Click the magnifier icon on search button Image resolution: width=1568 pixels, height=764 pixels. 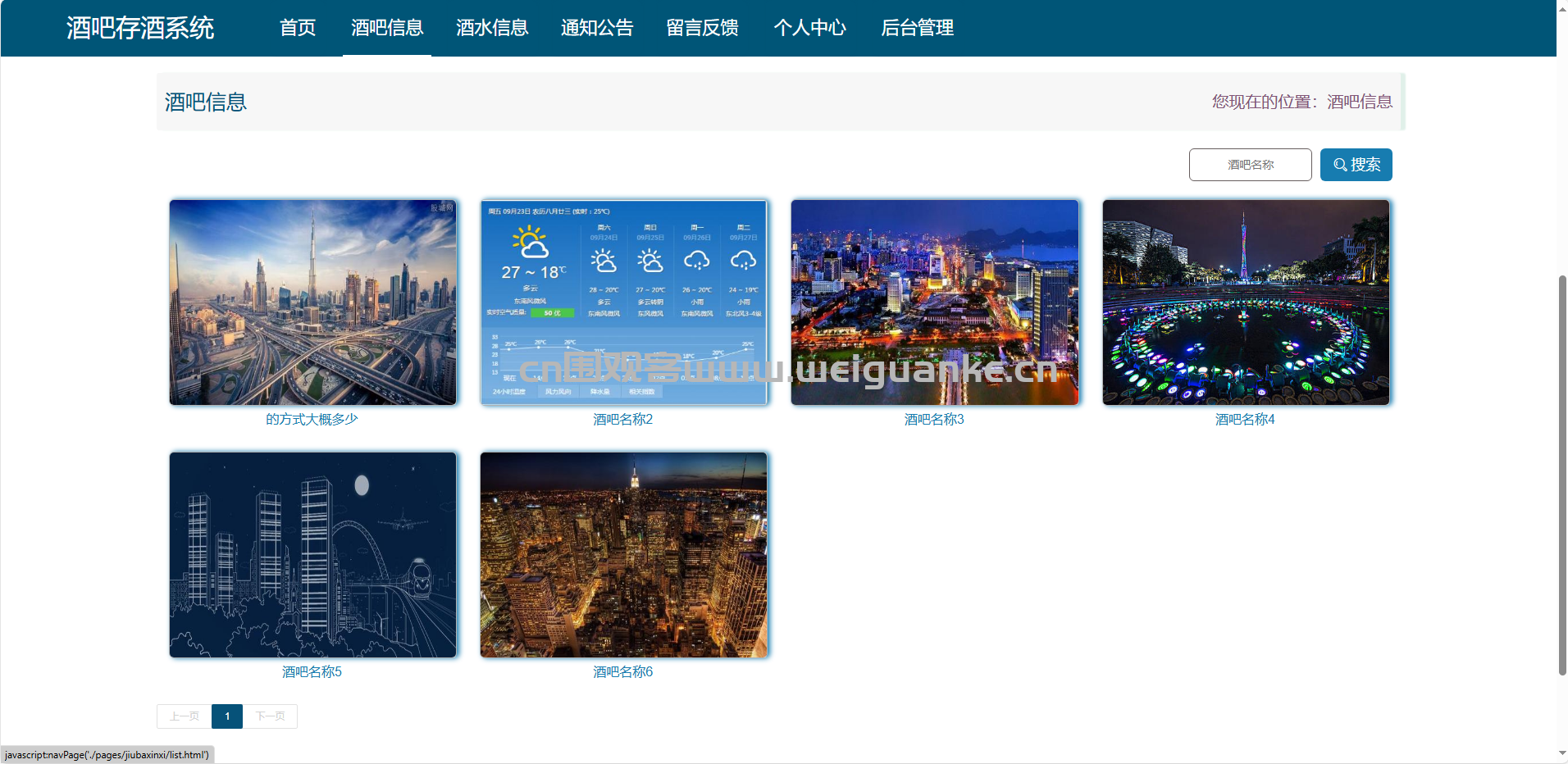pos(1340,165)
